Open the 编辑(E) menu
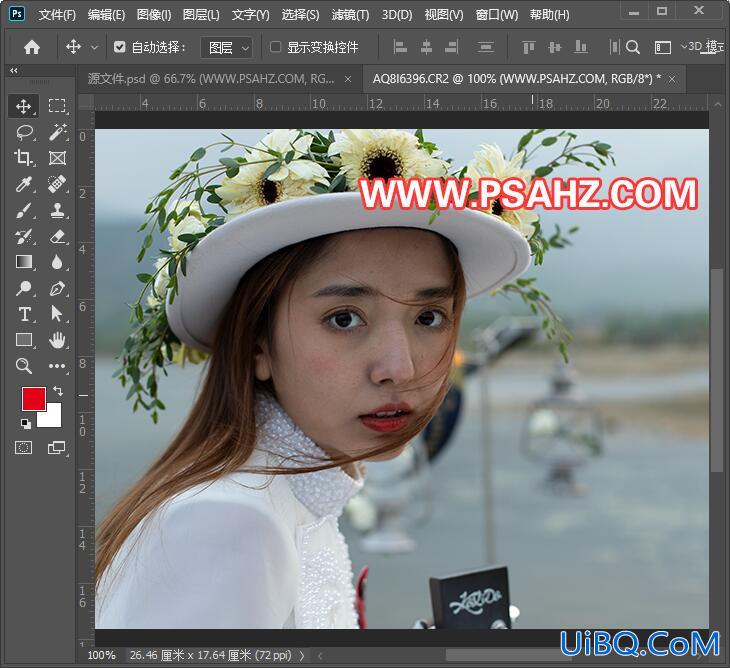730x668 pixels. pyautogui.click(x=106, y=15)
